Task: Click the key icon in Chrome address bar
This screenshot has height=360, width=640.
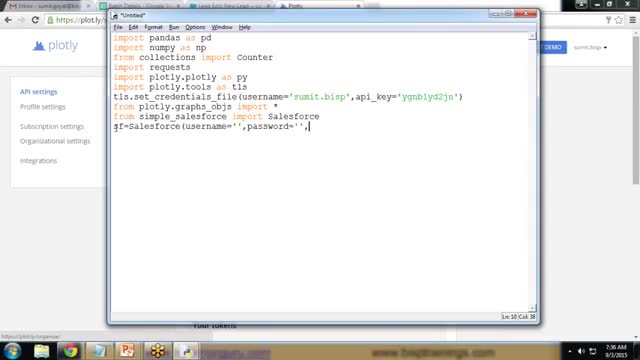Action: (x=609, y=20)
